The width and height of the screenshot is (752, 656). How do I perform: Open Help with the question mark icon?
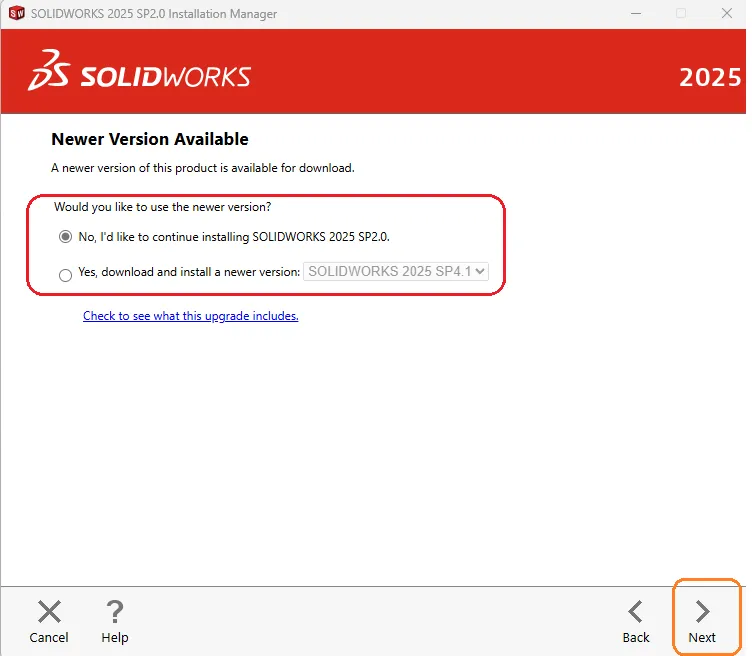(x=115, y=612)
